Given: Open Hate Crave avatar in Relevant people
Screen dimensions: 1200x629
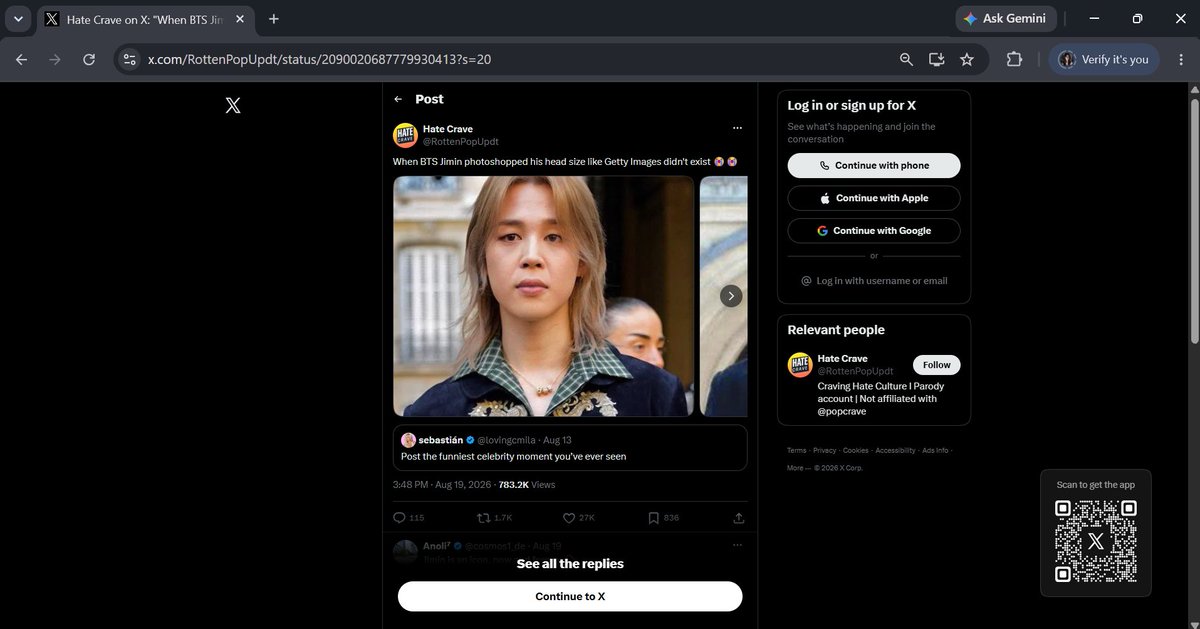Looking at the screenshot, I should (799, 365).
